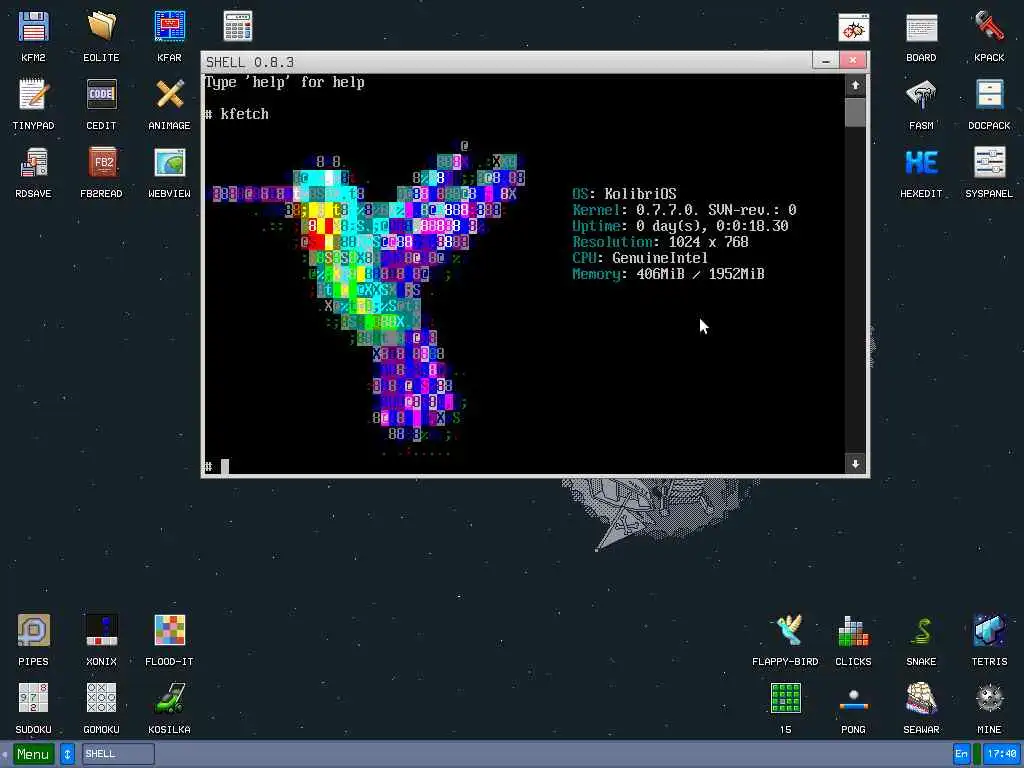1024x768 pixels.
Task: Open the TETRIS game icon
Action: 989,631
